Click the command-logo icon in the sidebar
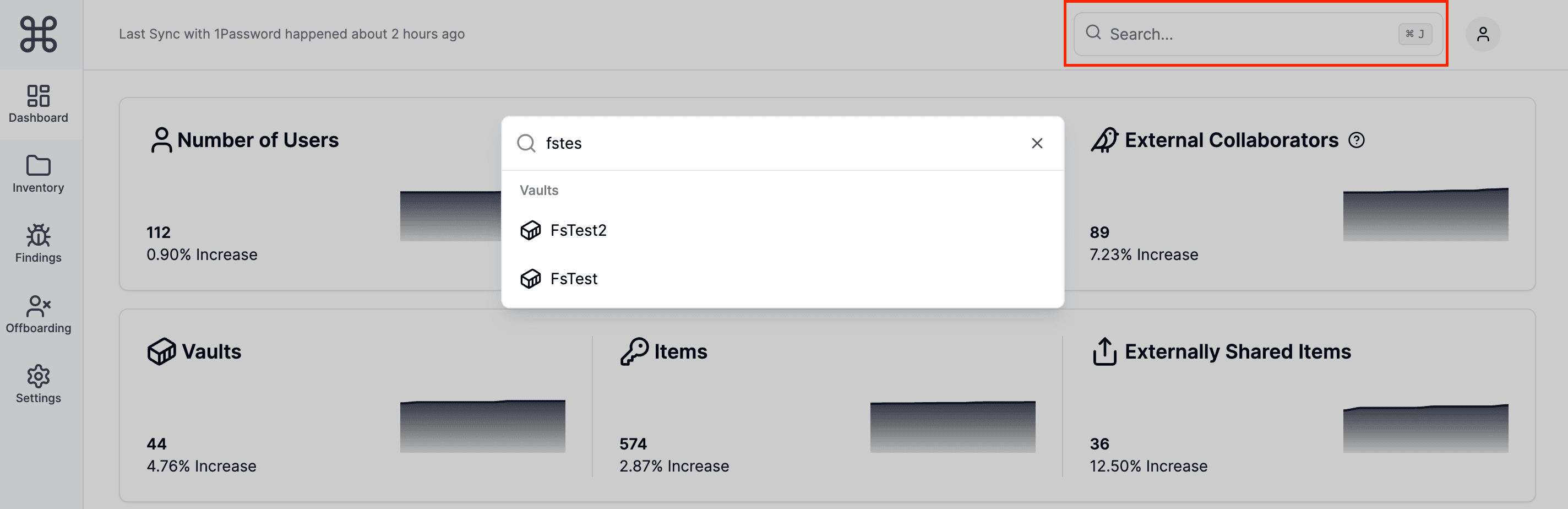Image resolution: width=1568 pixels, height=509 pixels. tap(39, 34)
